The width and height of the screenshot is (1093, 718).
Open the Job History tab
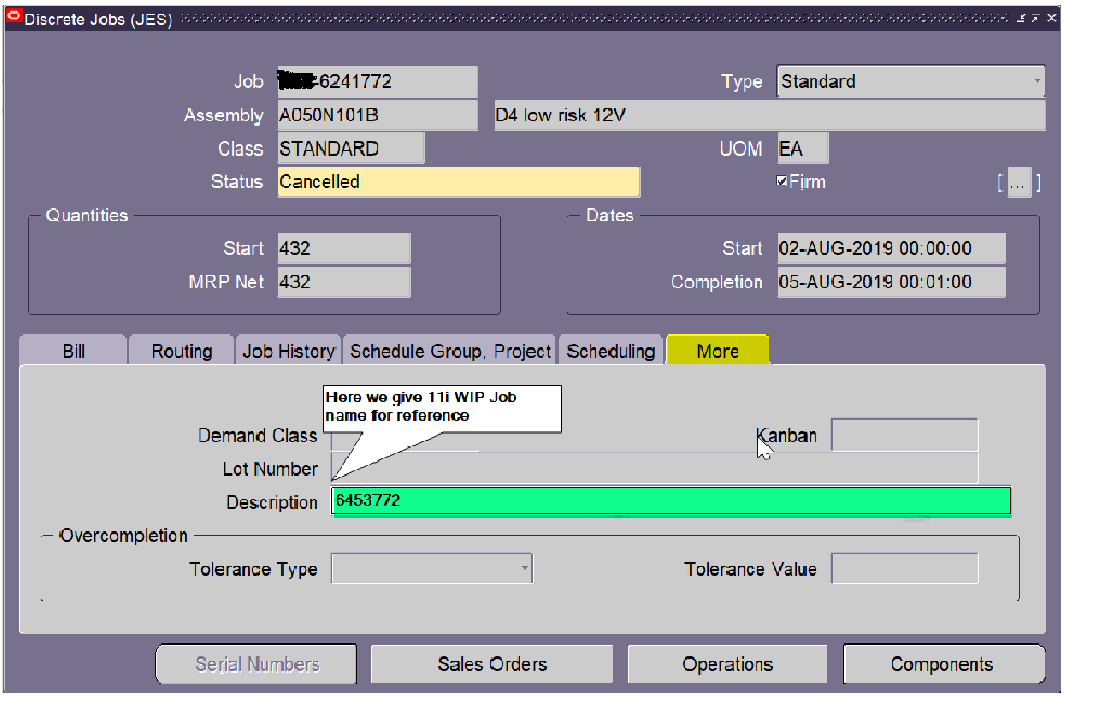click(288, 351)
